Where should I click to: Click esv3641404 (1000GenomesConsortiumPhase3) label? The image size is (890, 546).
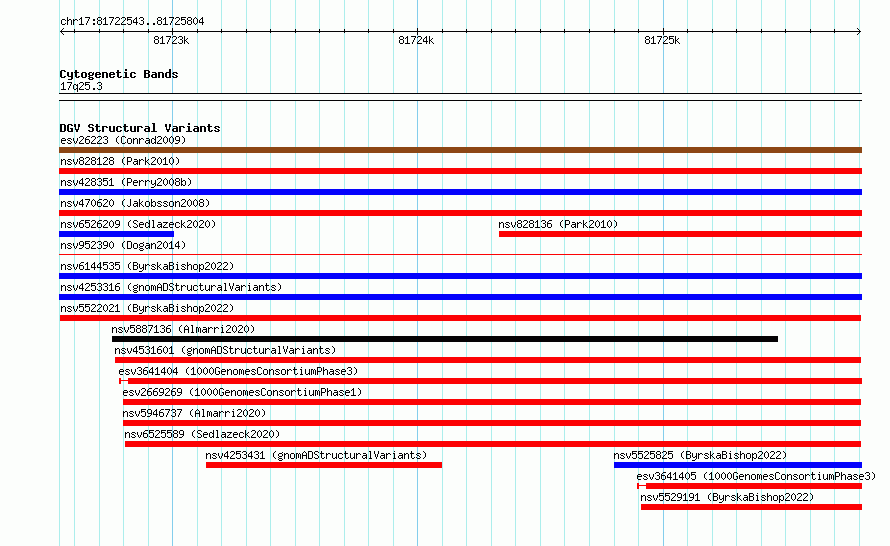pyautogui.click(x=238, y=371)
